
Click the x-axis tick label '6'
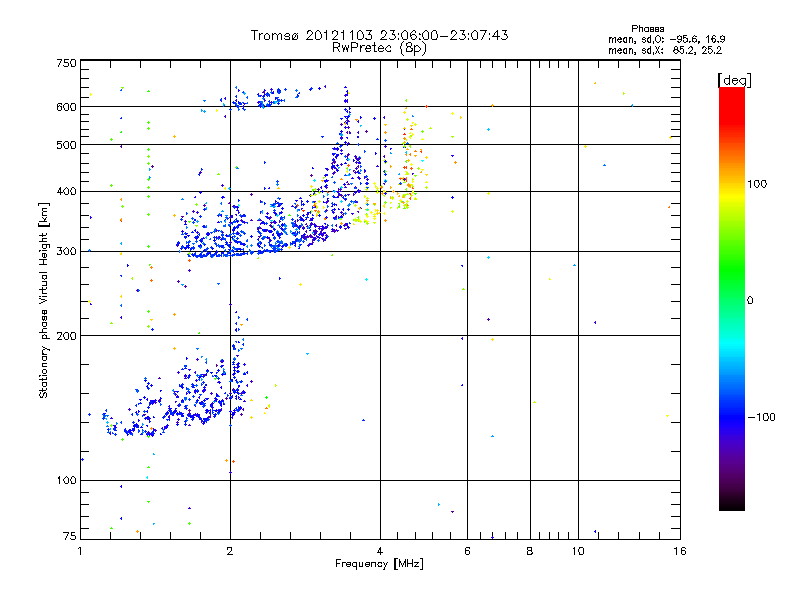[x=467, y=551]
